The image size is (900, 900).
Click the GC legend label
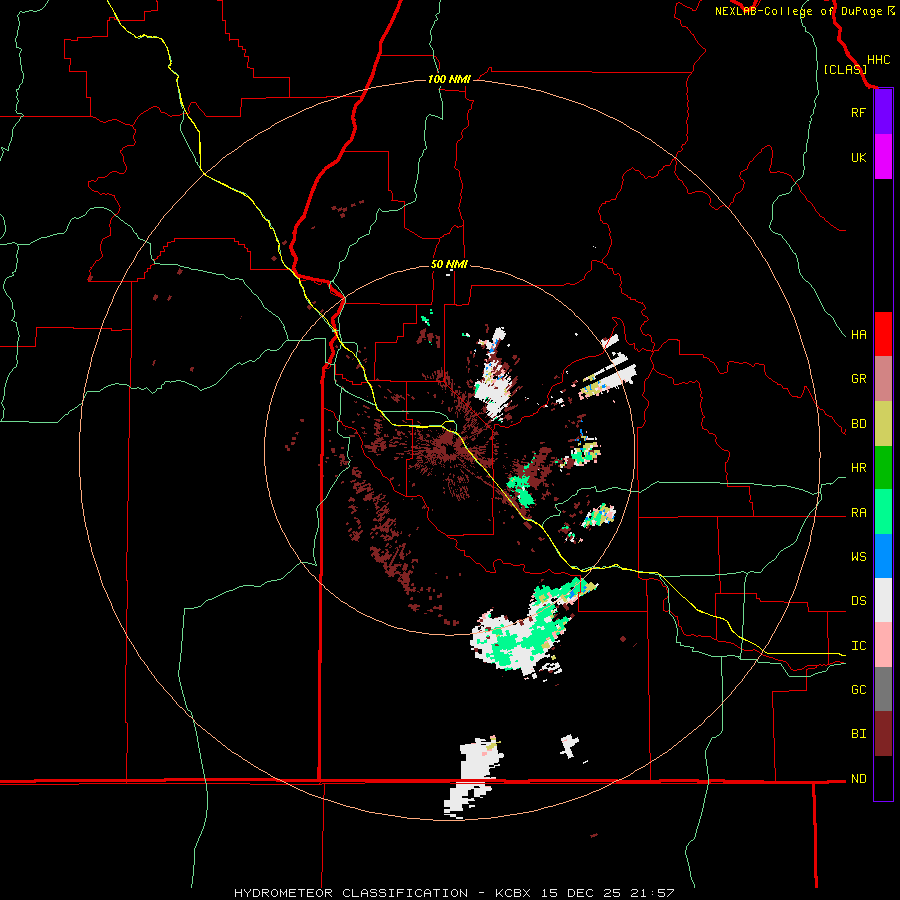pos(858,690)
